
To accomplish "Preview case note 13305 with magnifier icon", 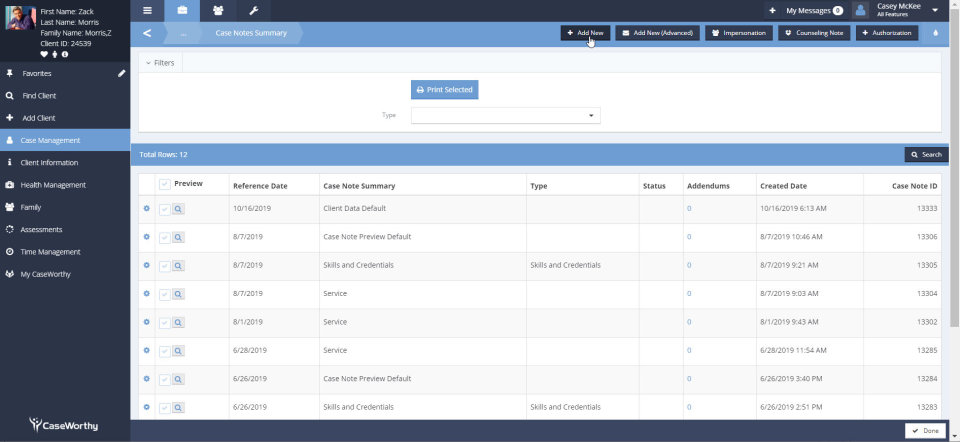I will (x=178, y=266).
